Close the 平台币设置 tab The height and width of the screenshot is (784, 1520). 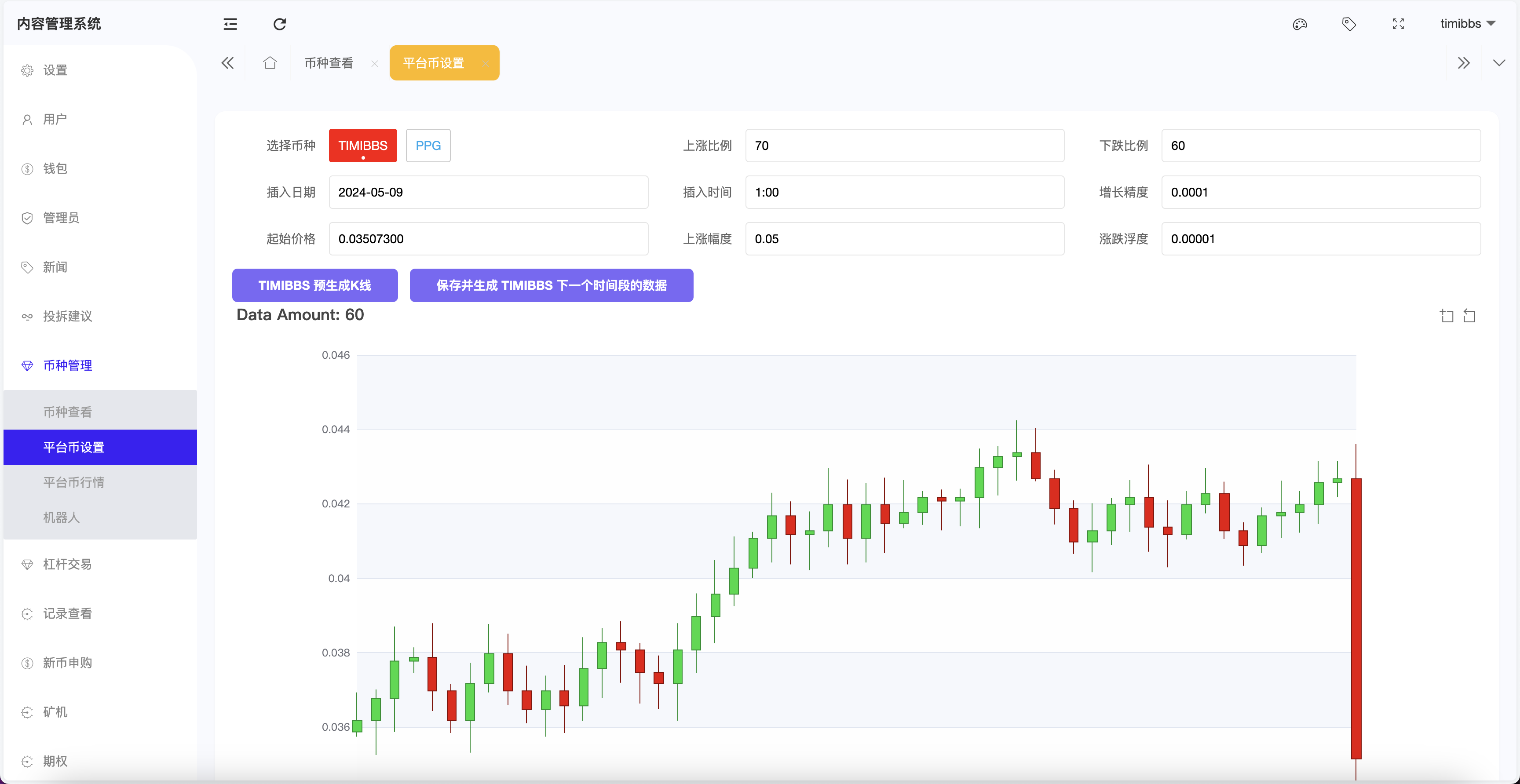pyautogui.click(x=485, y=63)
